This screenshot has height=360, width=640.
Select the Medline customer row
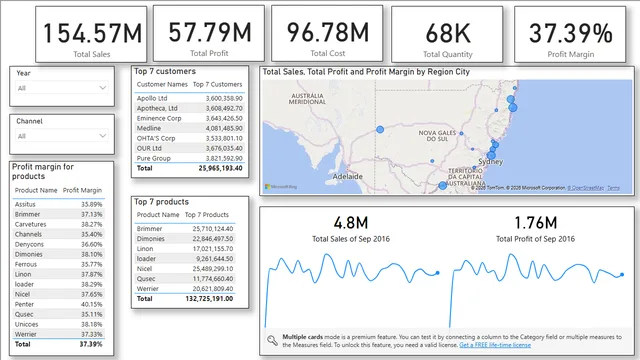[x=189, y=128]
